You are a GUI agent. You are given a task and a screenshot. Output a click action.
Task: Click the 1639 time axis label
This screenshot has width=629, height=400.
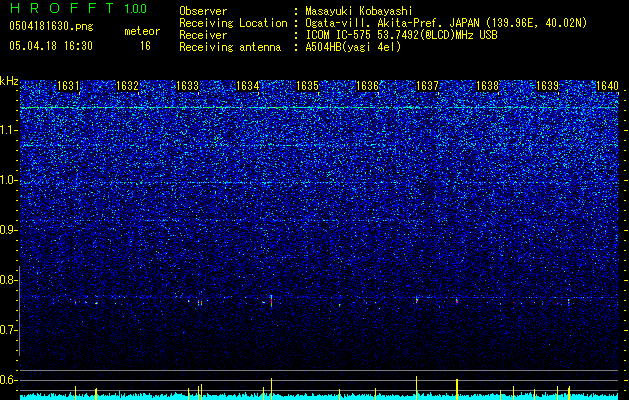click(x=547, y=86)
